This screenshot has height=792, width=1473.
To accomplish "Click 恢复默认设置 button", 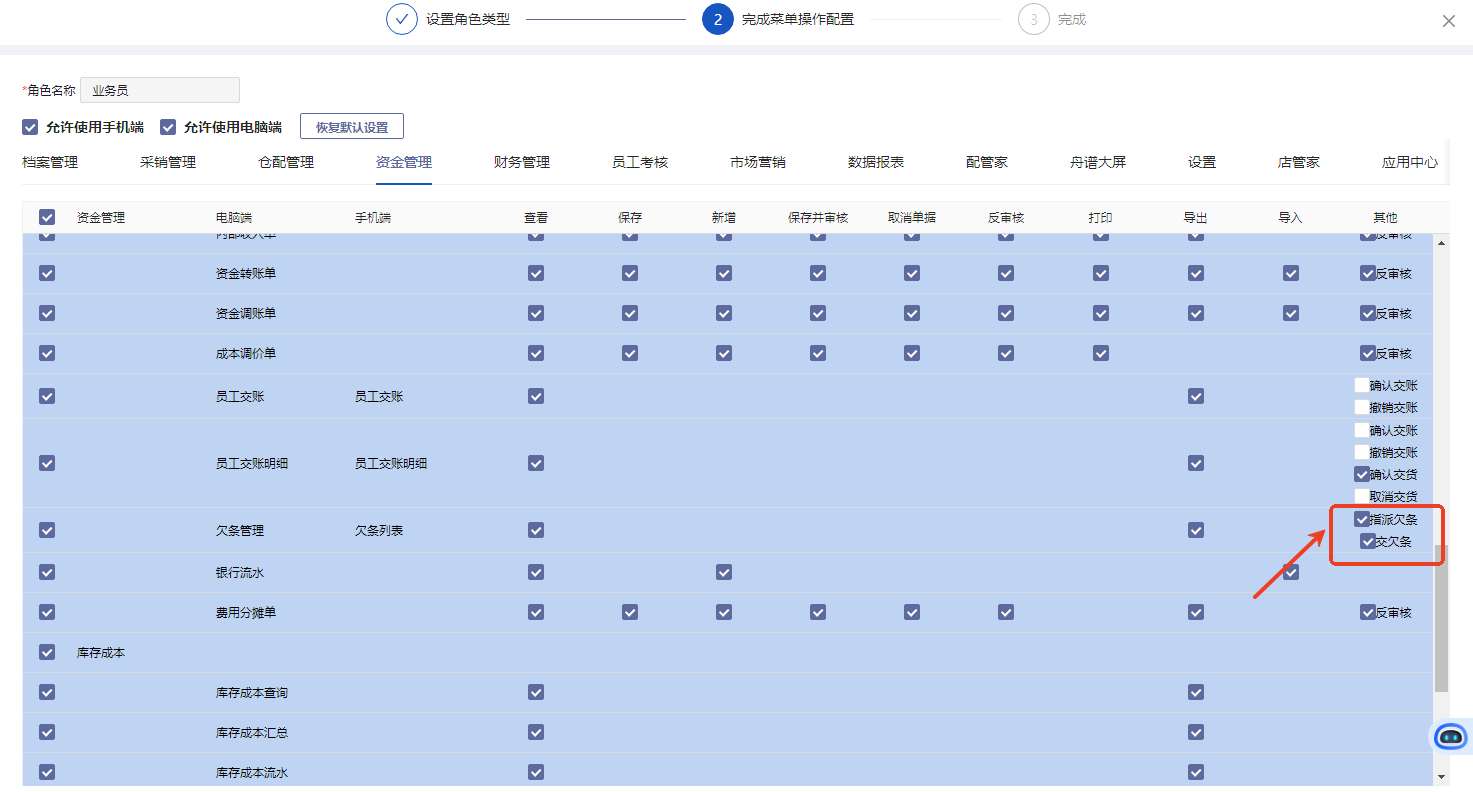I will tap(351, 127).
